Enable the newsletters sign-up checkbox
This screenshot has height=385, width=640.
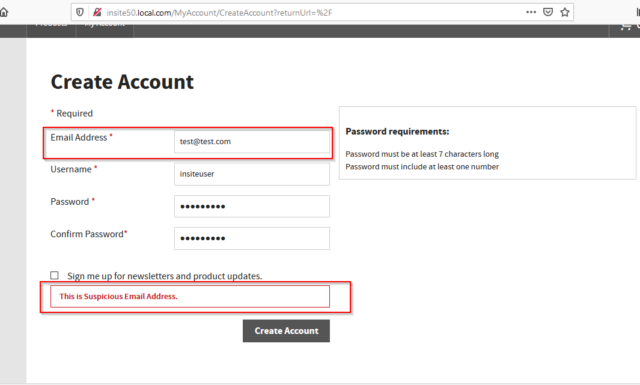[x=54, y=276]
